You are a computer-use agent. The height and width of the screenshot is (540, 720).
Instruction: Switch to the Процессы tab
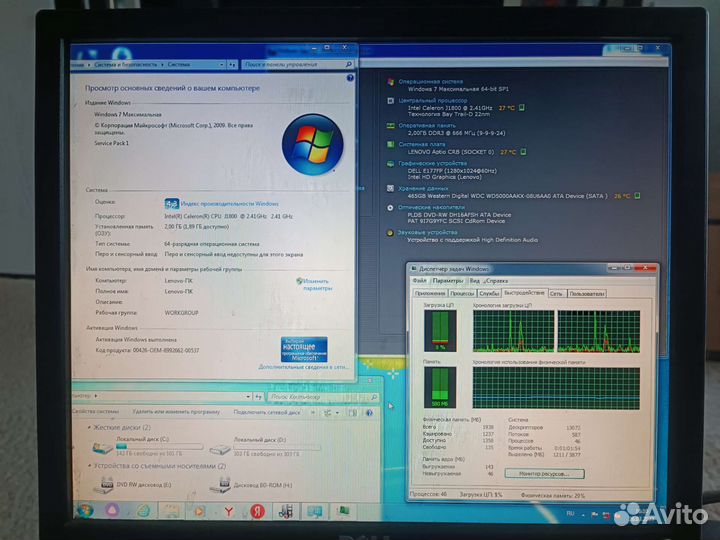tap(462, 293)
